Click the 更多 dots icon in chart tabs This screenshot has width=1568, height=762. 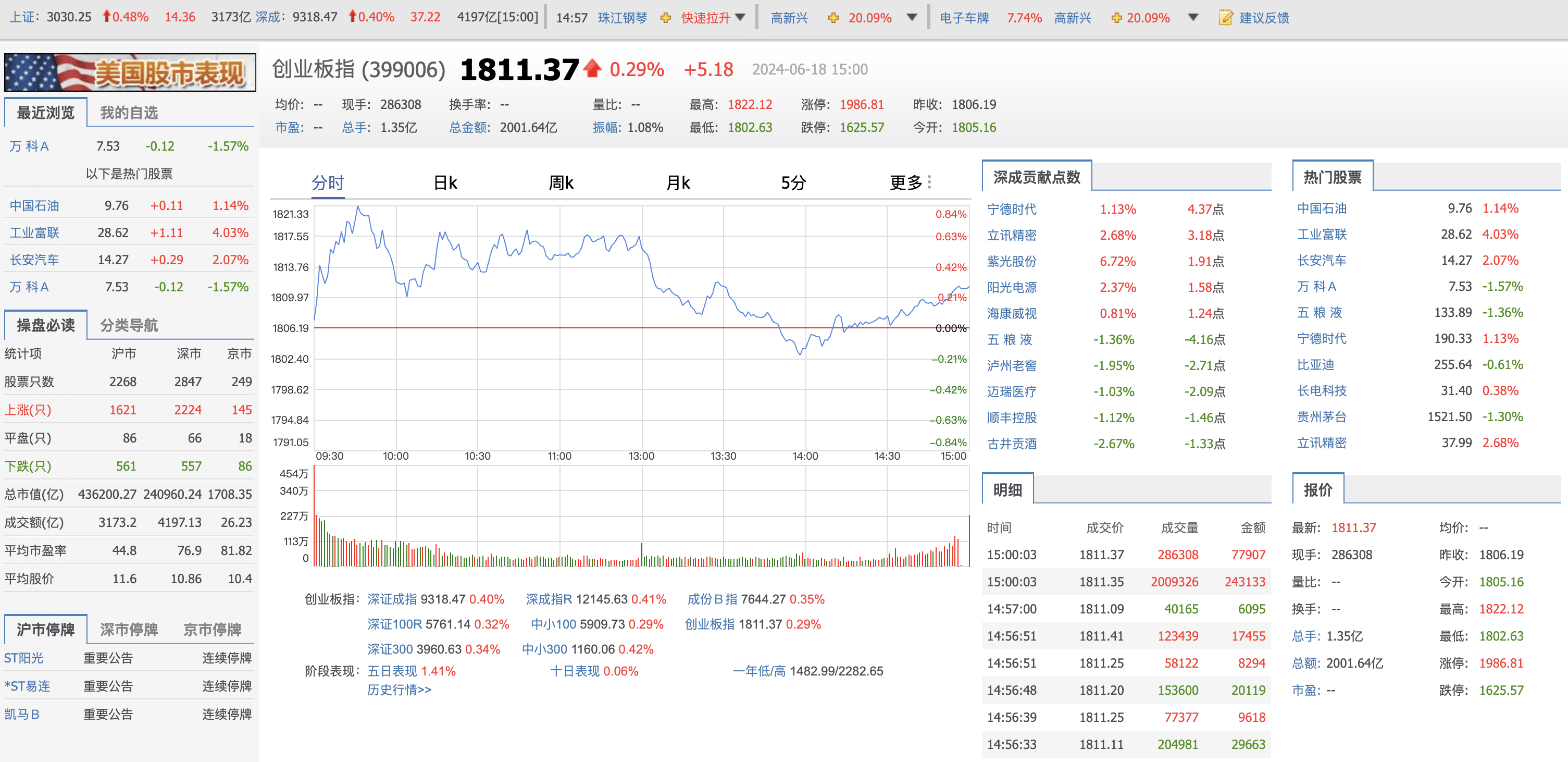coord(929,182)
